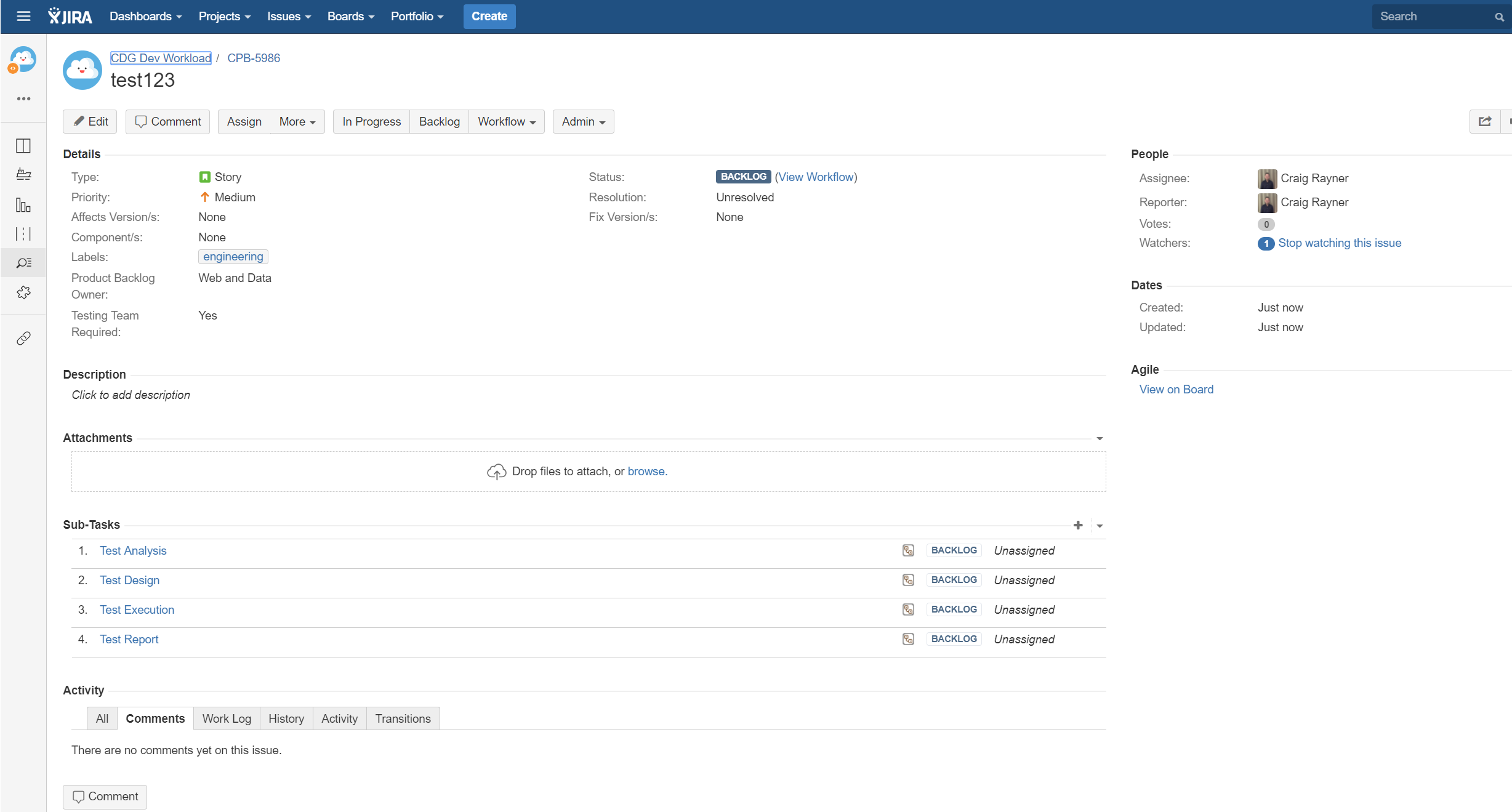Switch to the Work Log tab
Viewport: 1512px width, 812px height.
[227, 718]
